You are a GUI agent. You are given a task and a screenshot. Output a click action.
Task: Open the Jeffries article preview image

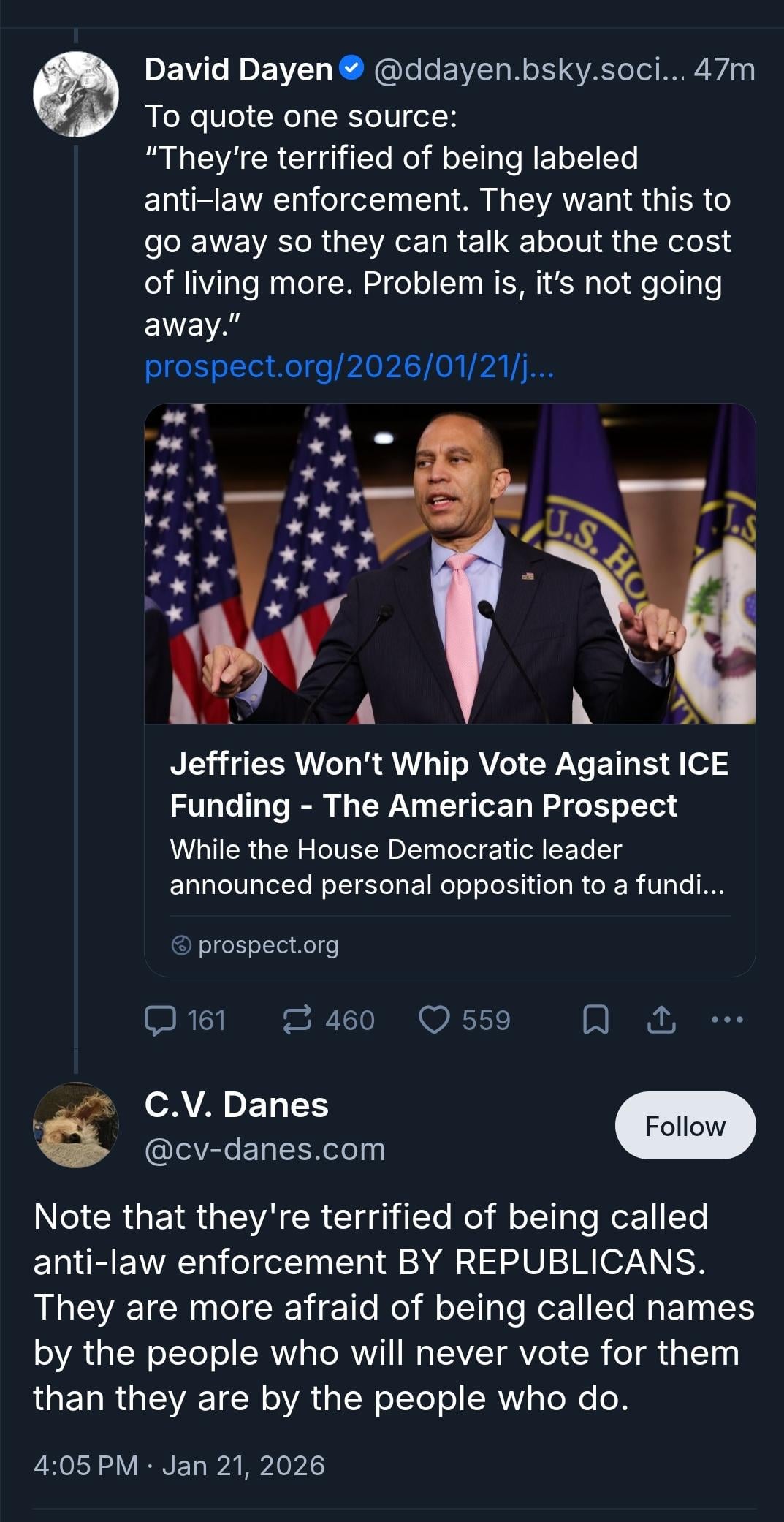(449, 564)
